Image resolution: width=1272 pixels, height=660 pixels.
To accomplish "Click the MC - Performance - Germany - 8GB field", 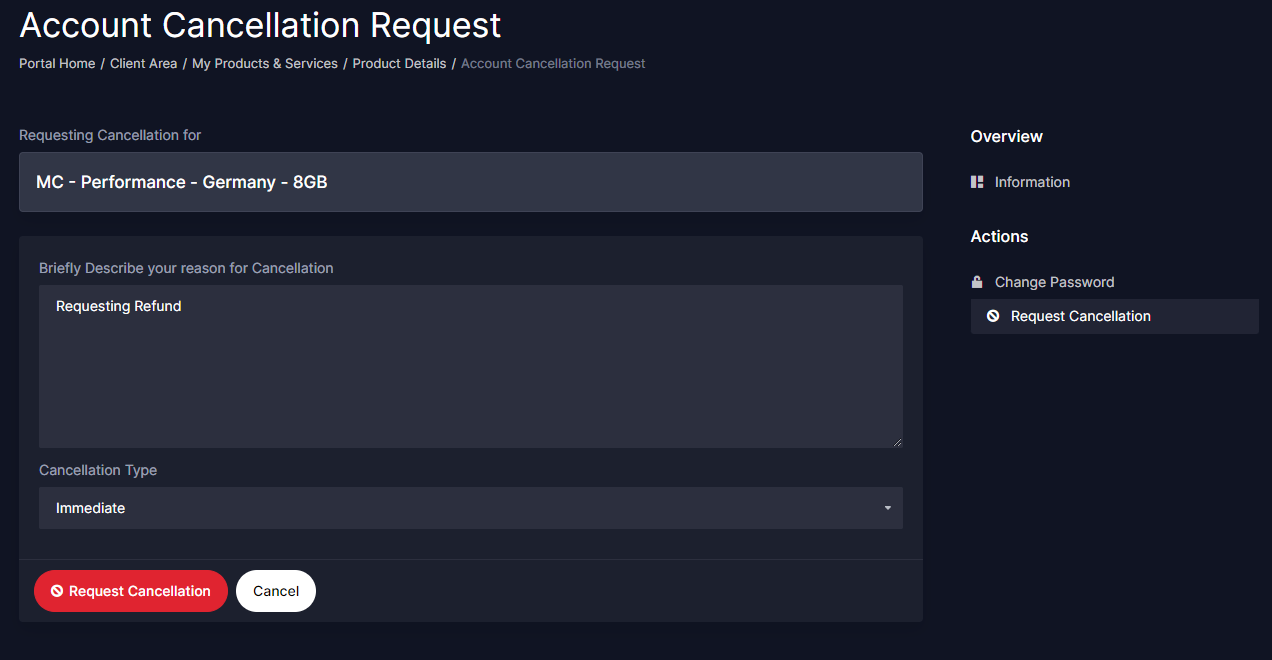I will click(x=470, y=182).
